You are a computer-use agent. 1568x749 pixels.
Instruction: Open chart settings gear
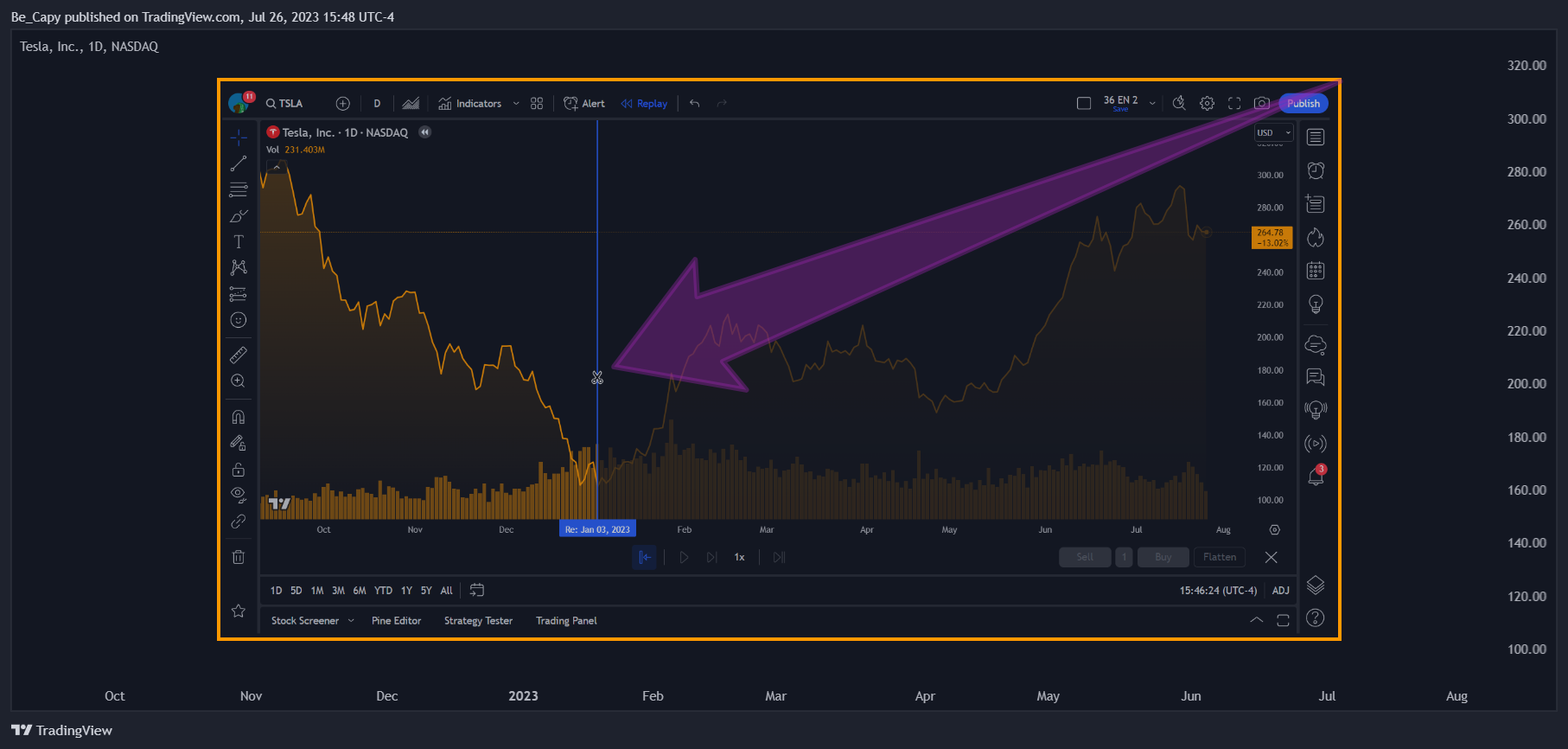1207,104
